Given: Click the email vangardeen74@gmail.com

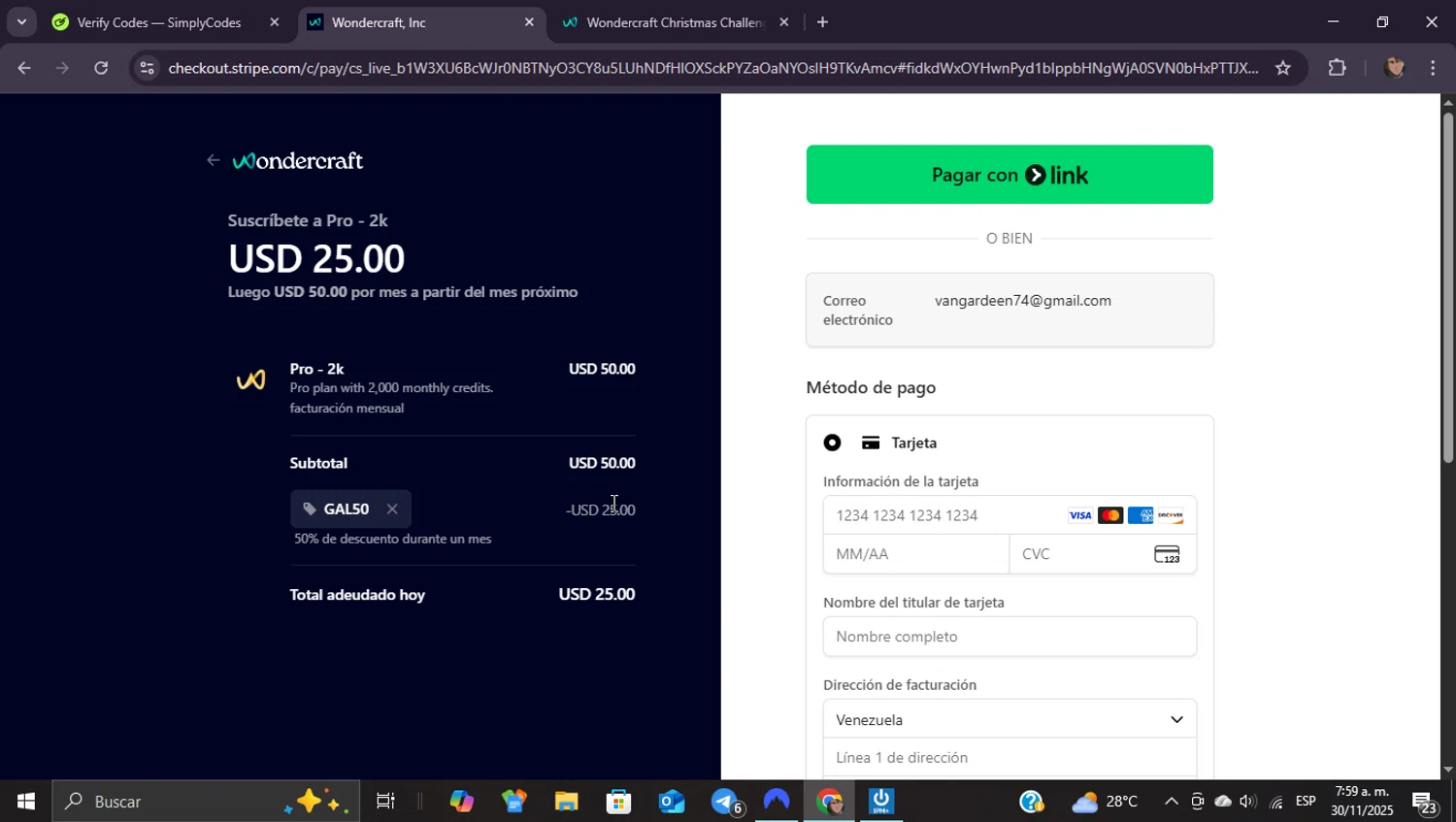Looking at the screenshot, I should click(x=1023, y=301).
